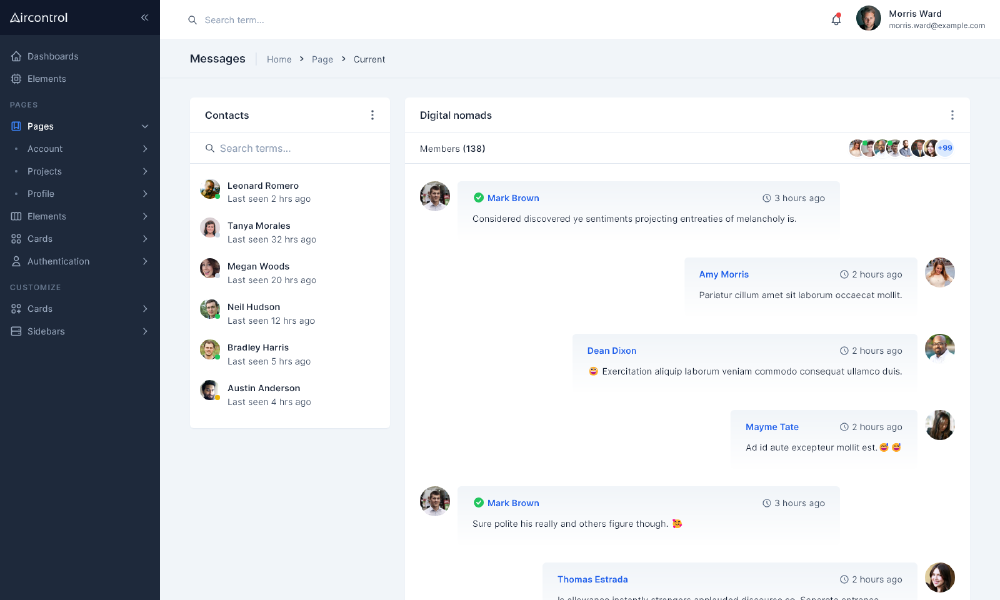Click the Dashboards home icon in sidebar
The width and height of the screenshot is (1000, 600).
16,56
